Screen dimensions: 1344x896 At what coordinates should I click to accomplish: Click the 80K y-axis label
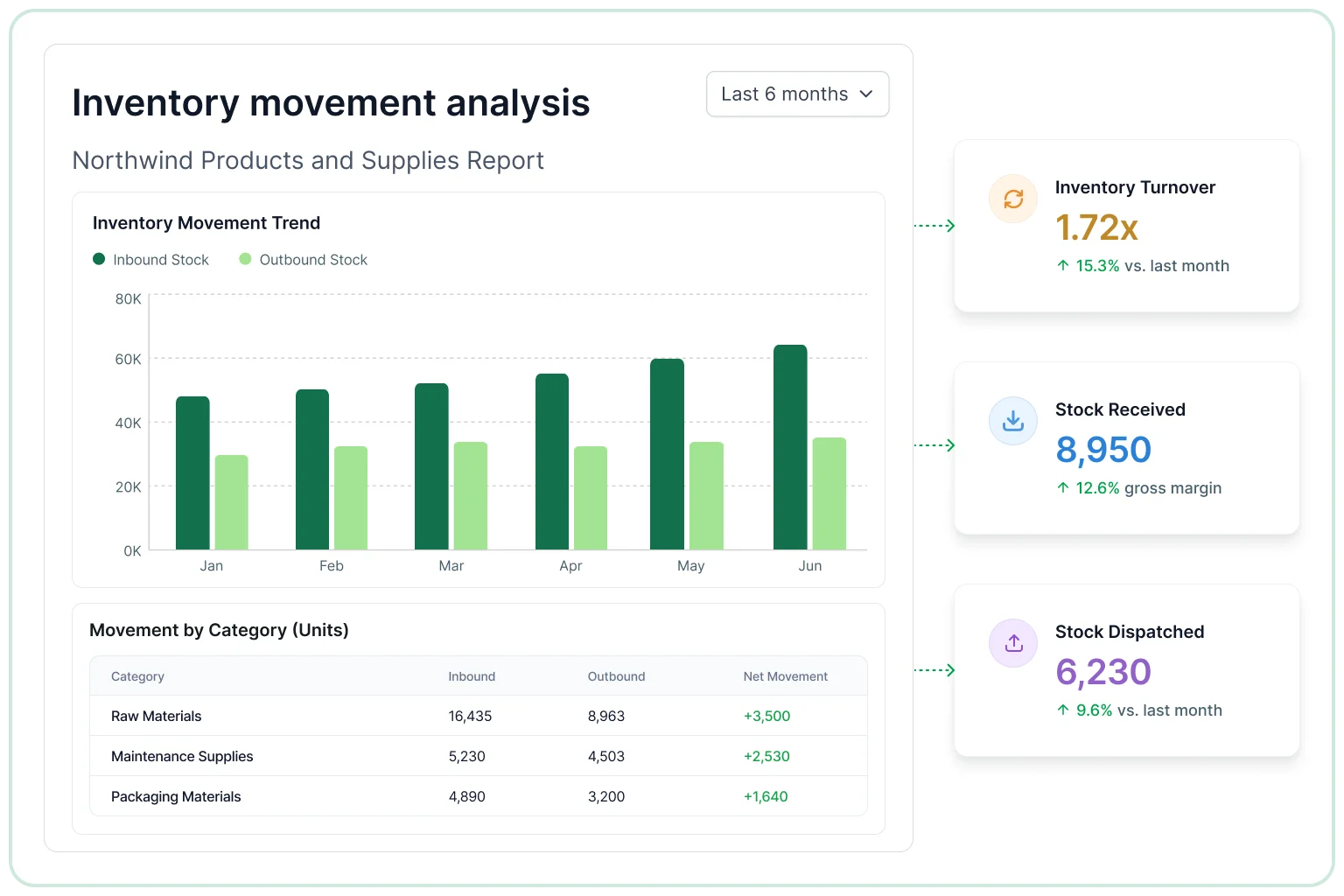(128, 299)
